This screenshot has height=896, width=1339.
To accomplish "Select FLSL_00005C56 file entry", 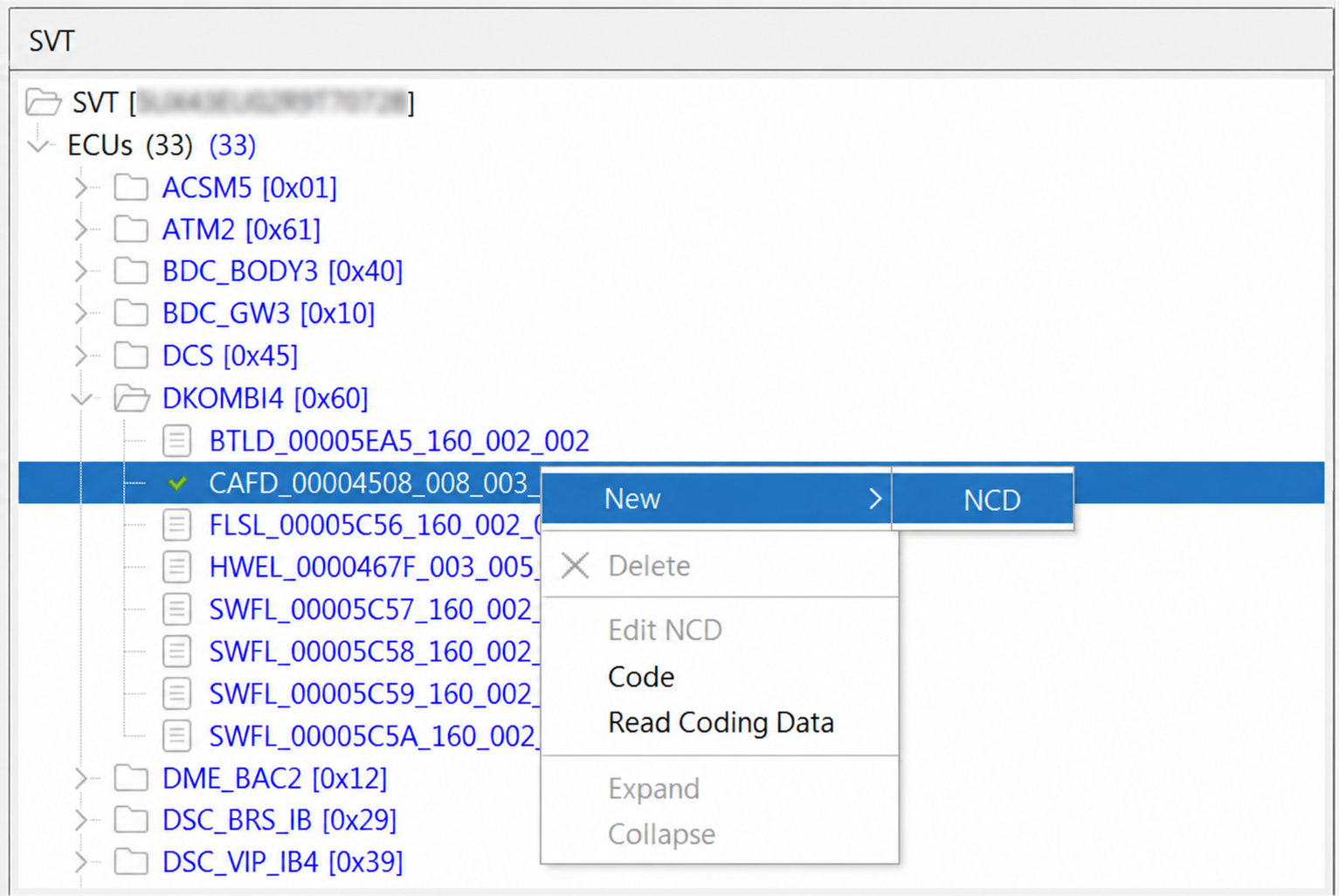I will [375, 526].
